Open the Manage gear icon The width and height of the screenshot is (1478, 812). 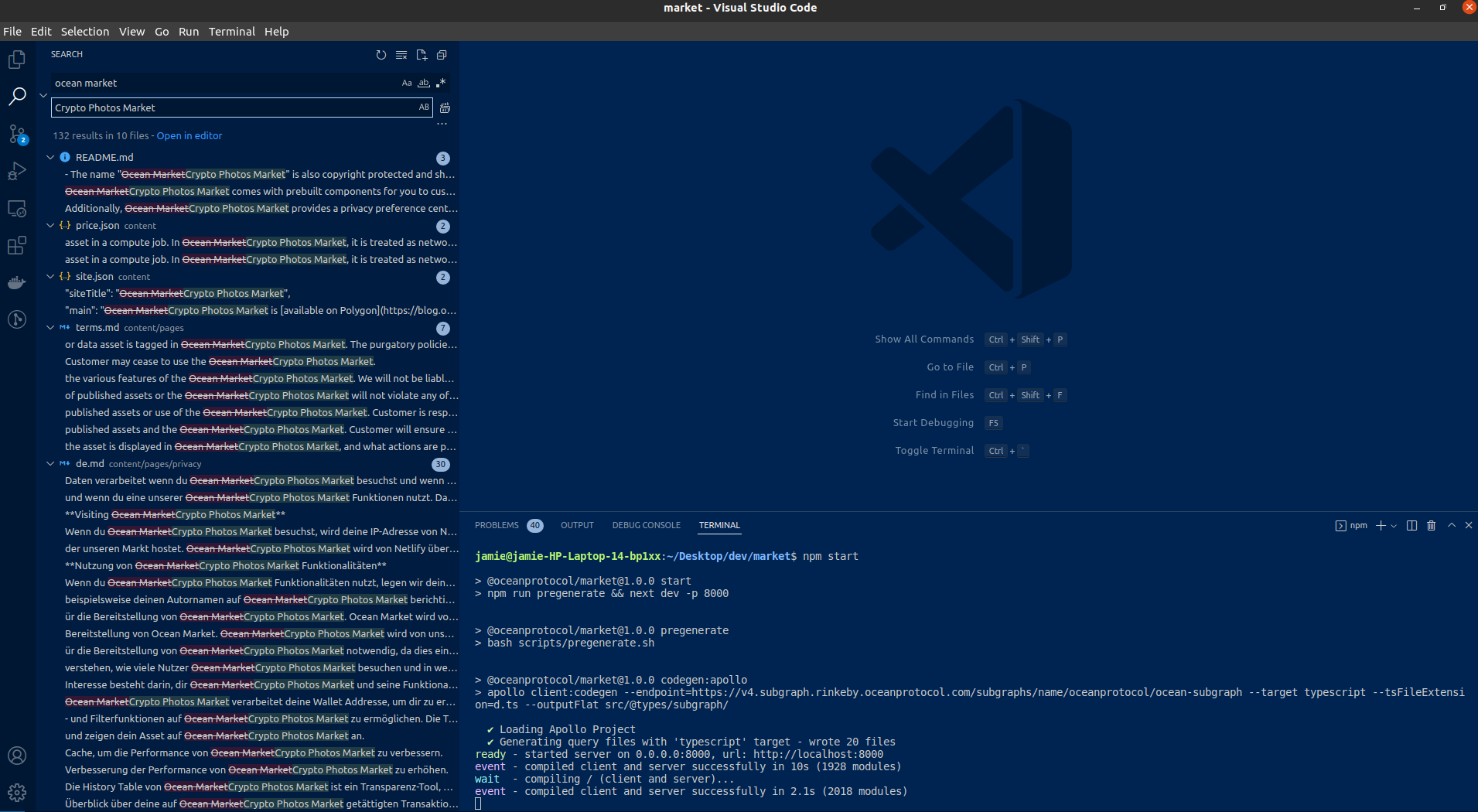pos(17,793)
